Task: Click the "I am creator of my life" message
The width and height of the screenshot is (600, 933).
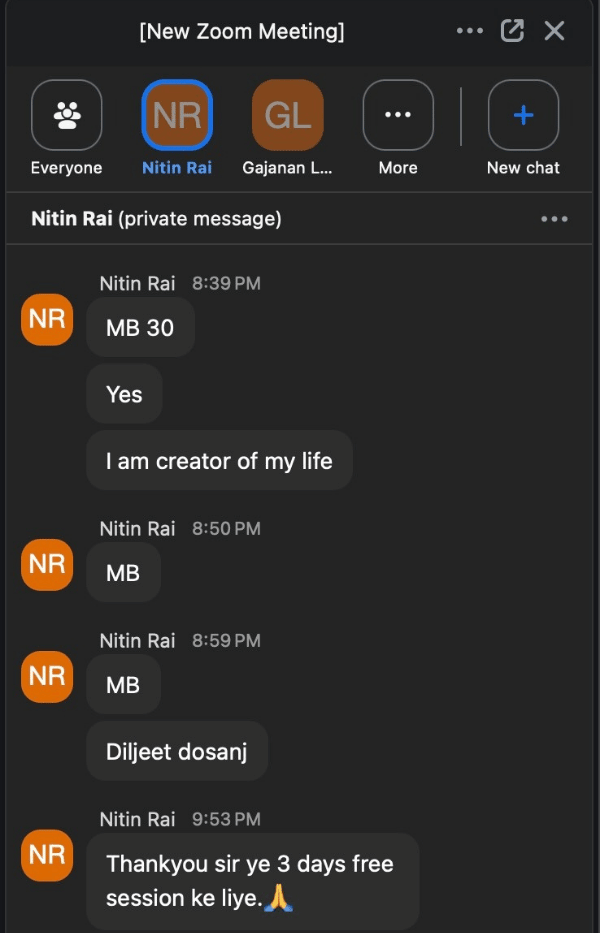Action: 219,461
